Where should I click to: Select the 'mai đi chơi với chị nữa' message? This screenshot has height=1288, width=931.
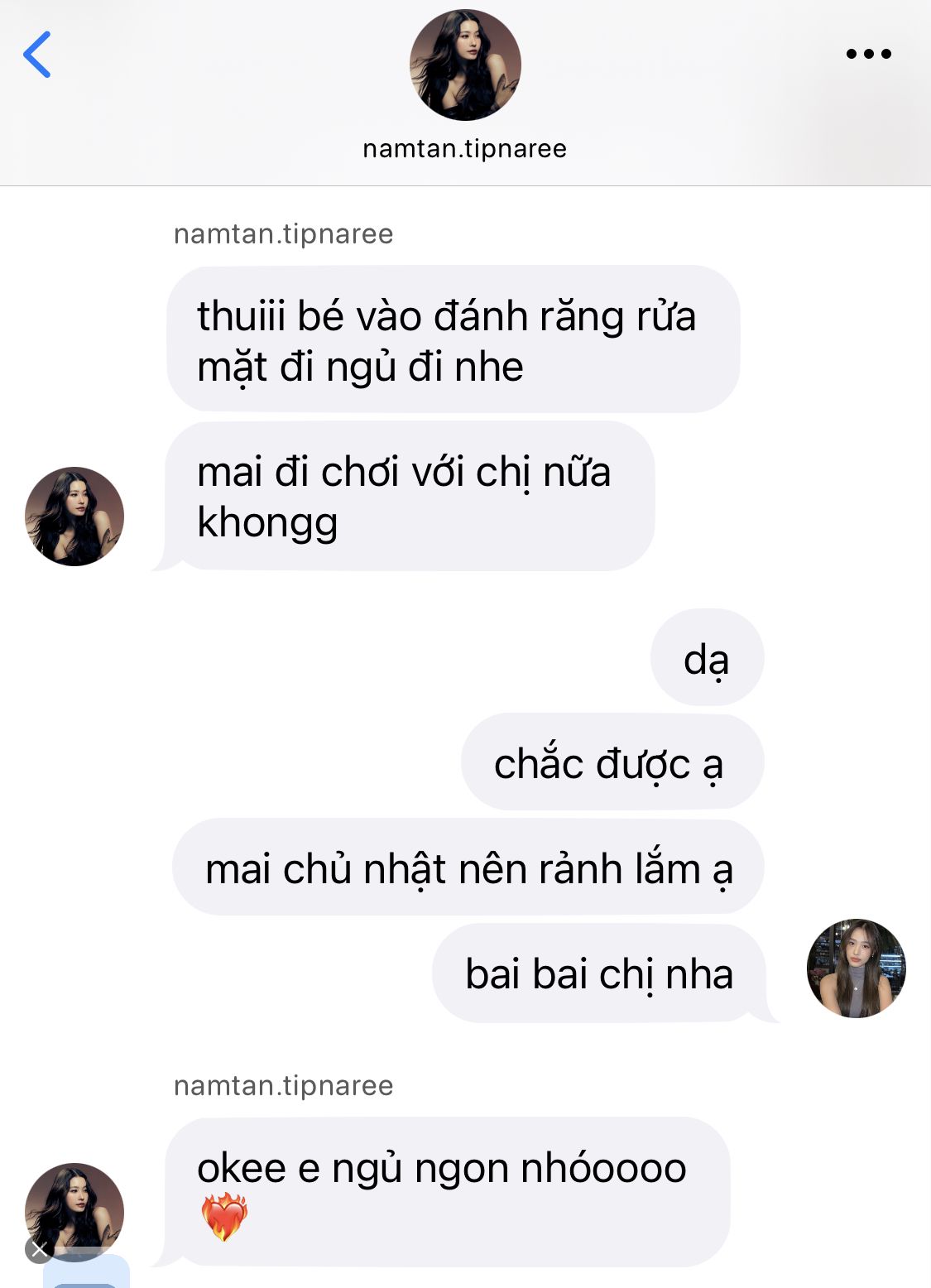(x=410, y=496)
